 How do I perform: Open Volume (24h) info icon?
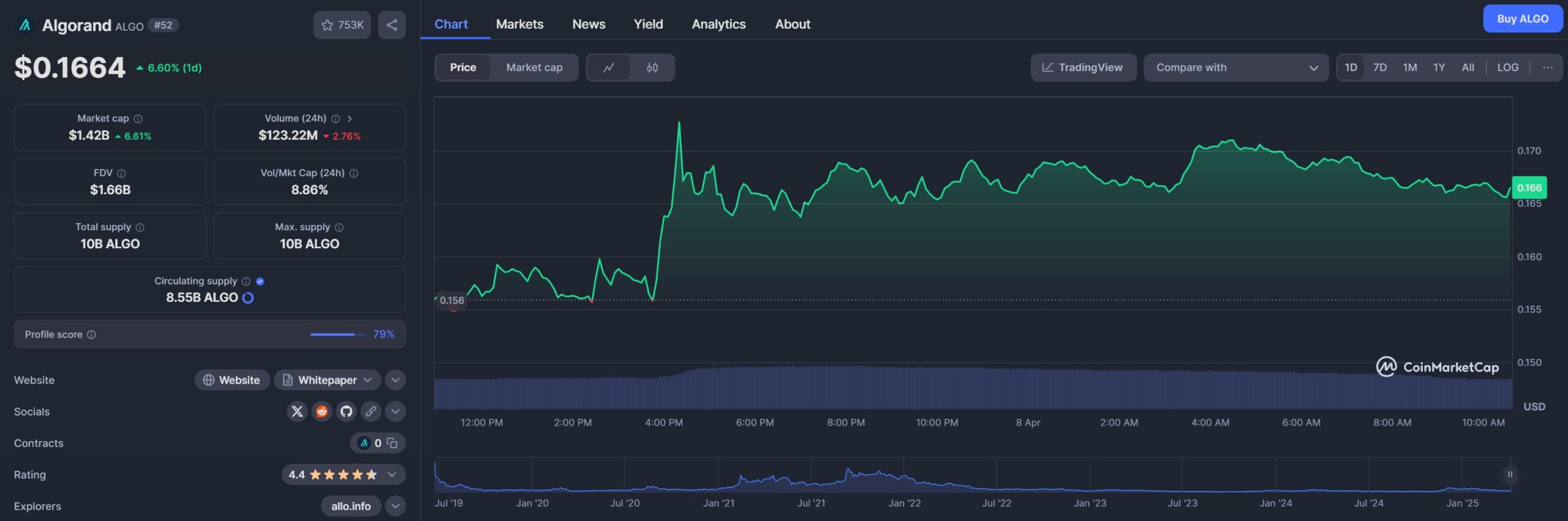[336, 119]
